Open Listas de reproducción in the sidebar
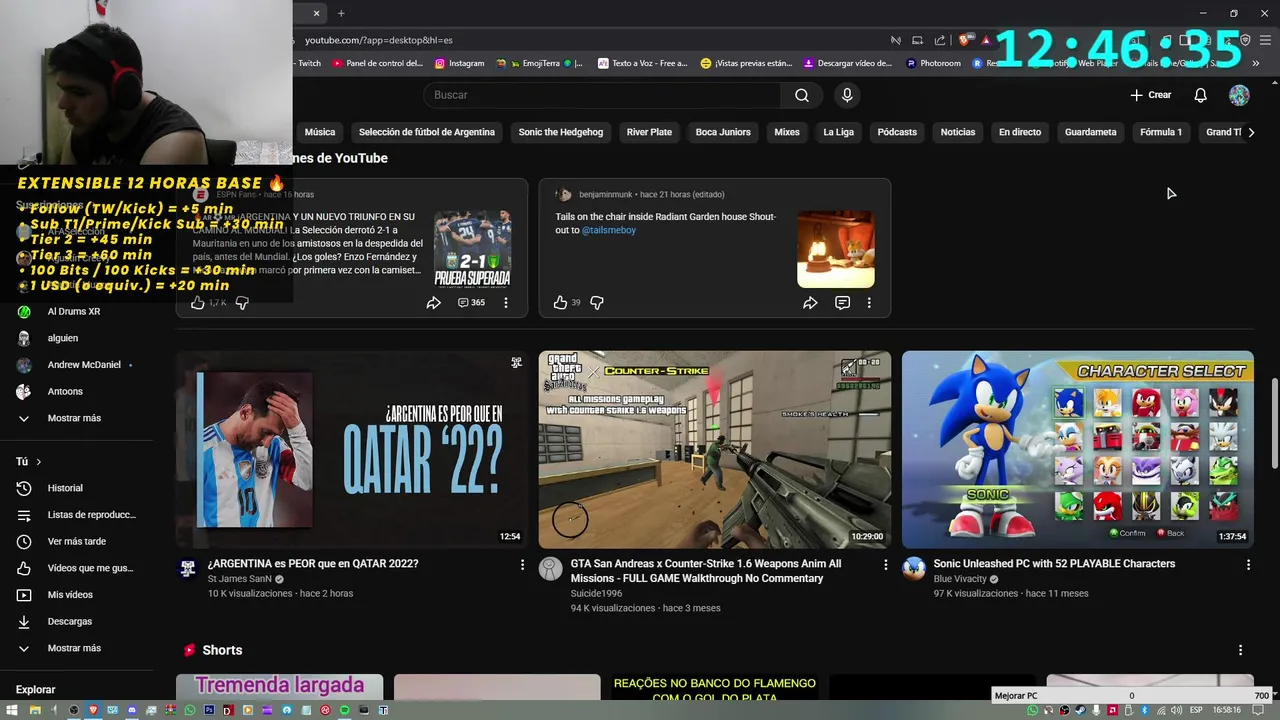The height and width of the screenshot is (720, 1280). [76, 515]
